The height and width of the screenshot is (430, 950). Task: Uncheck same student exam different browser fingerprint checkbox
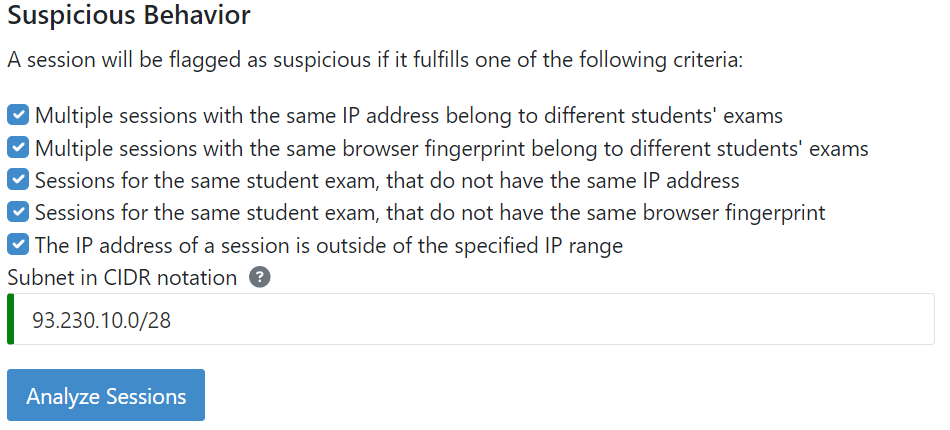pyautogui.click(x=18, y=213)
